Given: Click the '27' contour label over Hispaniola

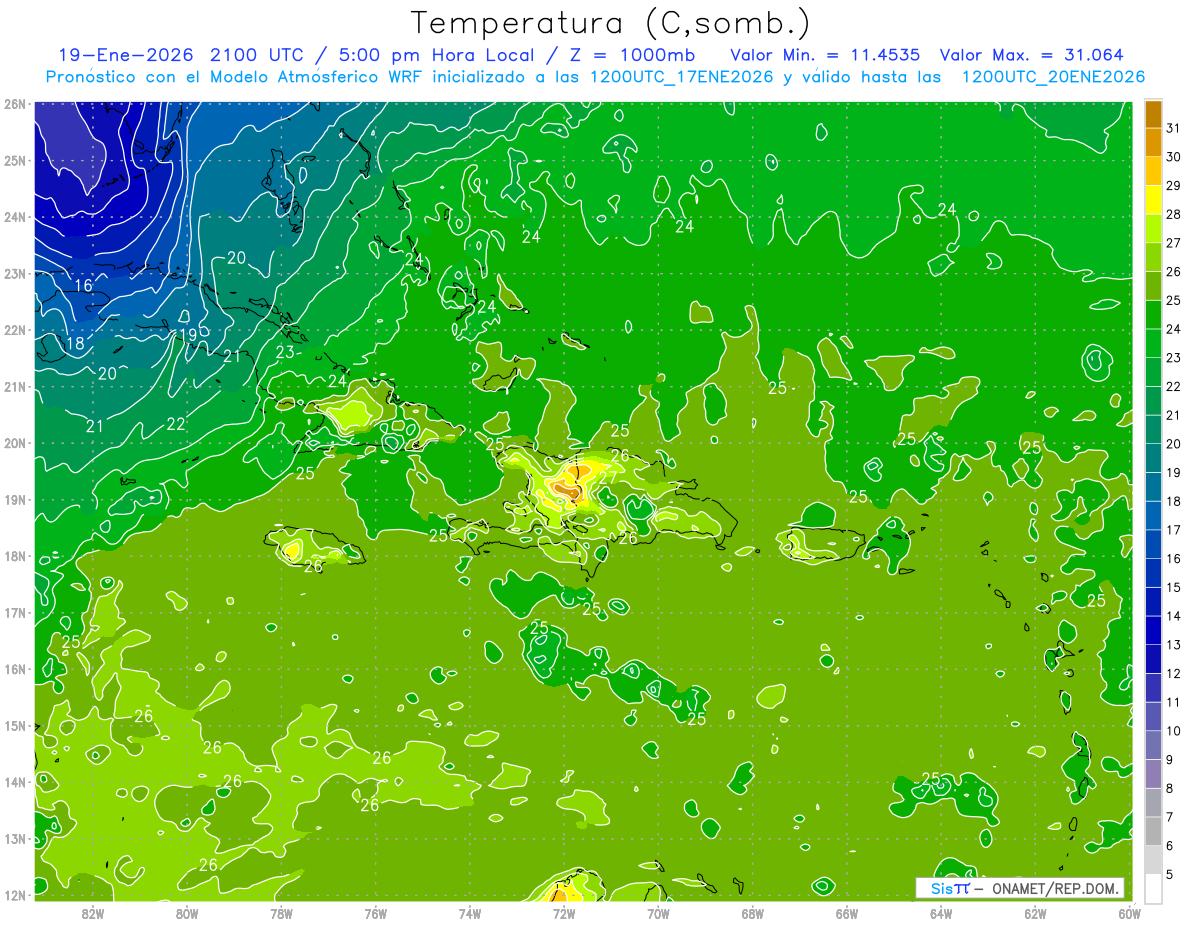Looking at the screenshot, I should click(x=607, y=478).
